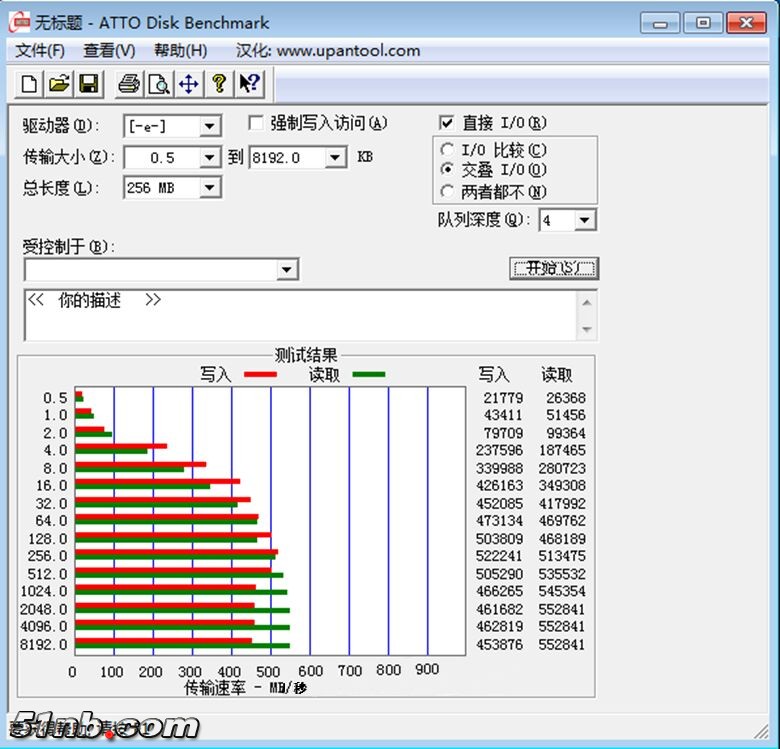The image size is (780, 749).
Task: Open the 帮助(H) menu
Action: click(181, 51)
